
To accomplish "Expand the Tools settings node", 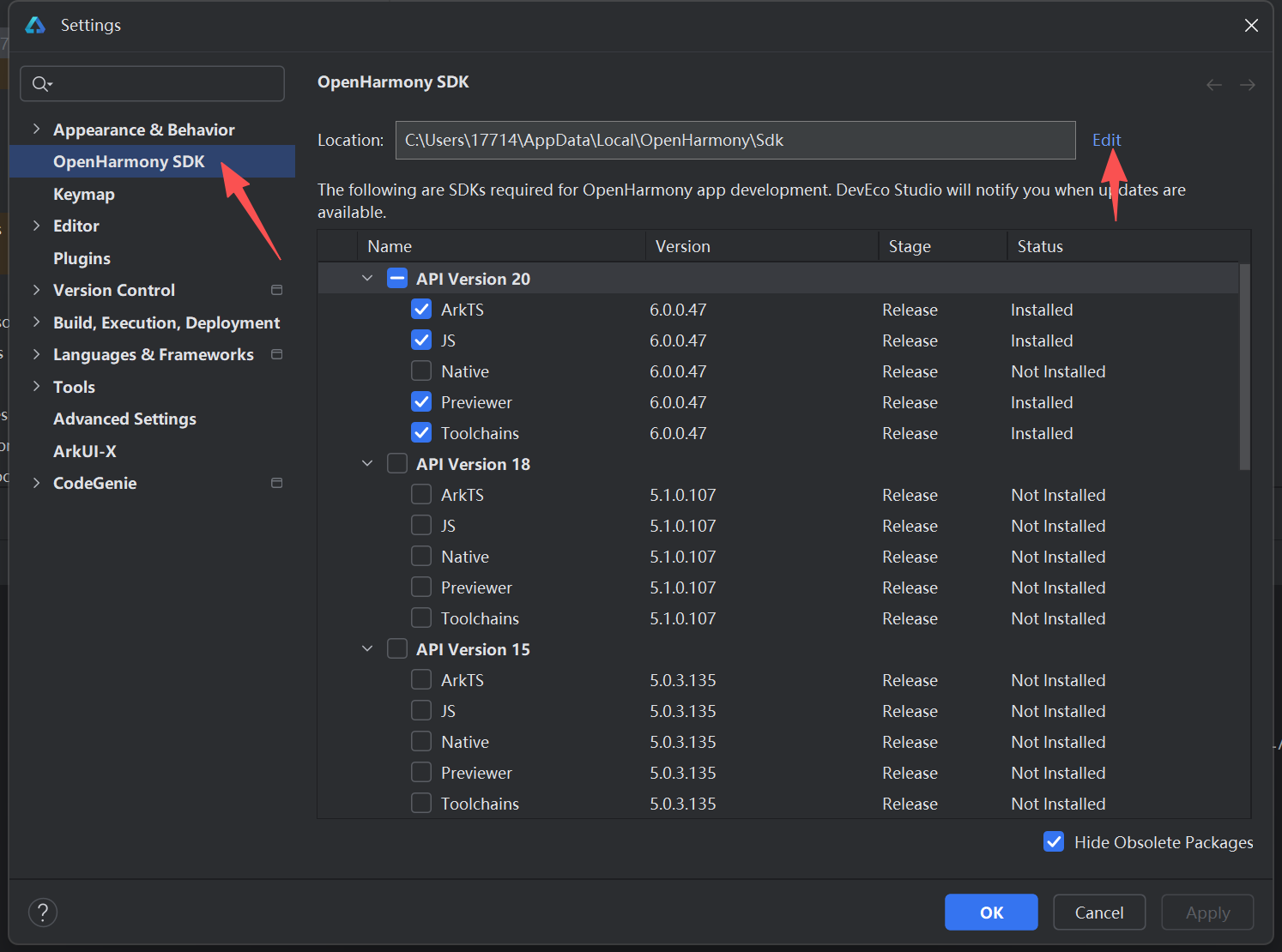I will pos(36,387).
